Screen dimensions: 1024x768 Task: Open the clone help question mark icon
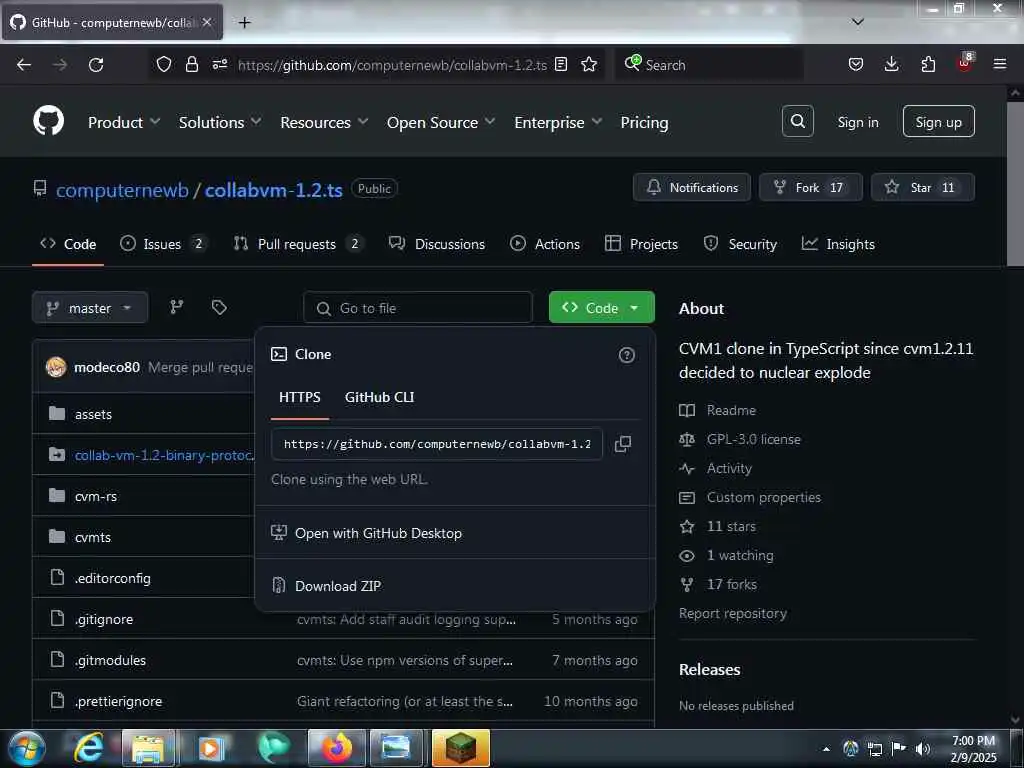pyautogui.click(x=626, y=355)
